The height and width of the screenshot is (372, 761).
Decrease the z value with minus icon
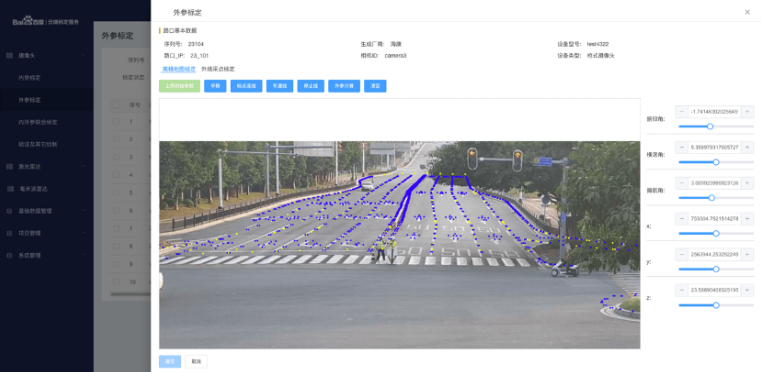coord(681,290)
